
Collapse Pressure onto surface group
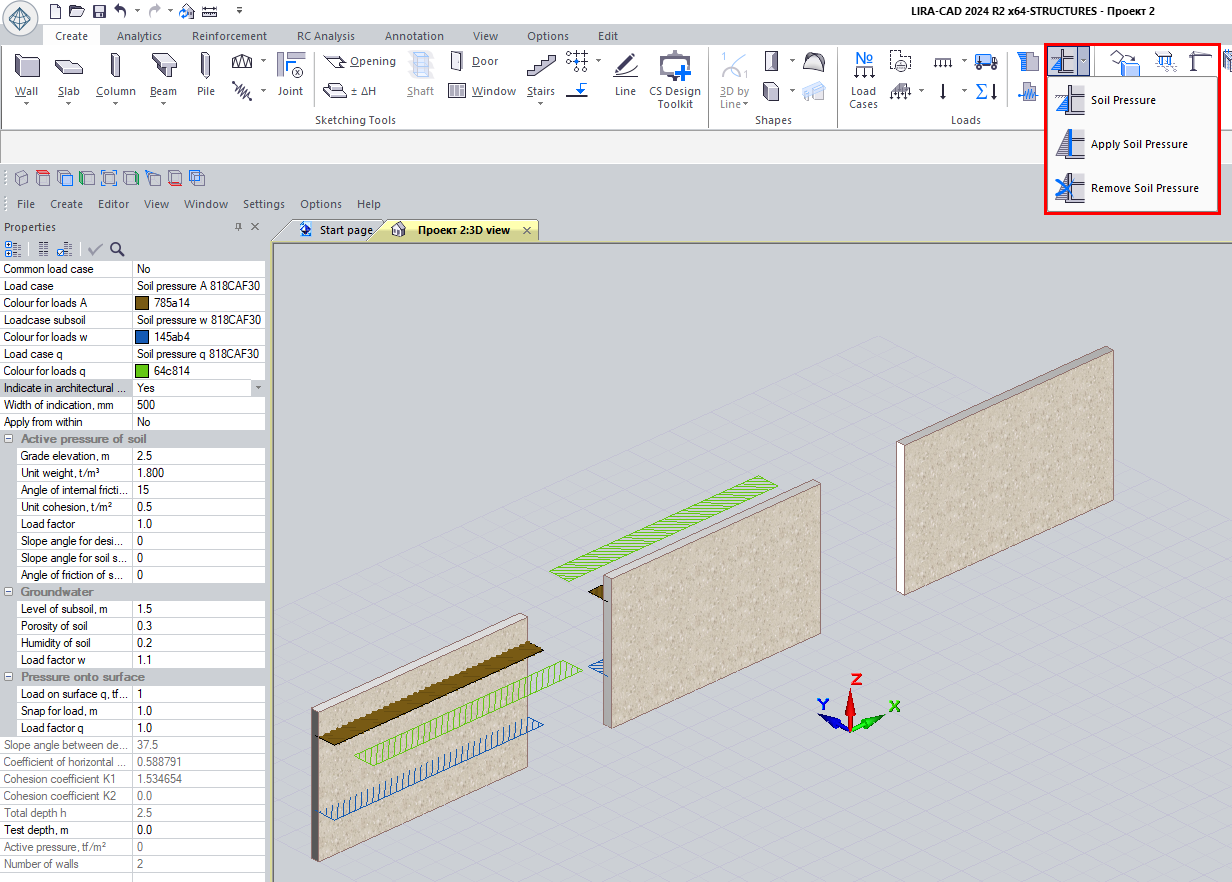tap(9, 677)
